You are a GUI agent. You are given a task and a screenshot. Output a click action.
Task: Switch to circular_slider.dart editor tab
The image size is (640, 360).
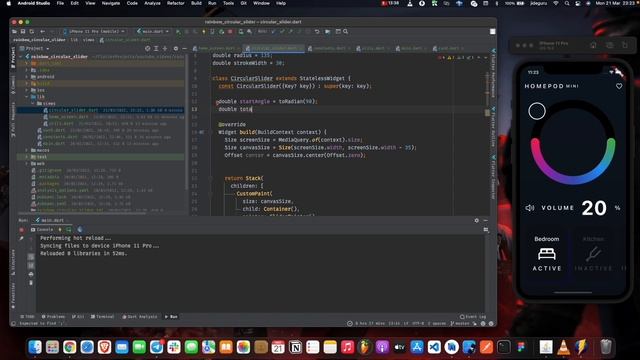pos(274,48)
